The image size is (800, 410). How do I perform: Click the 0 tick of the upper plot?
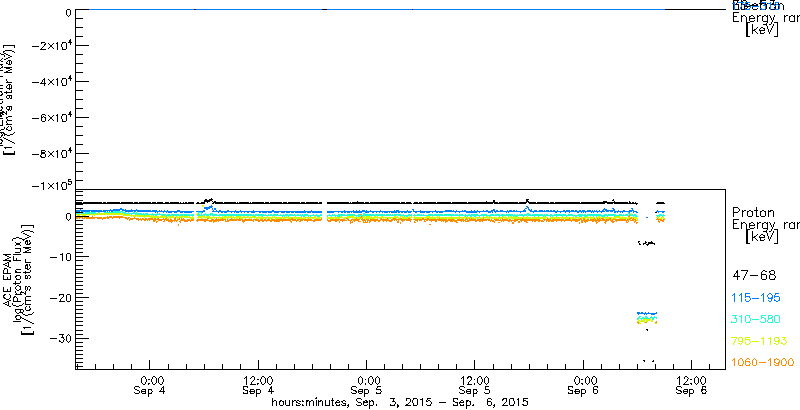[x=67, y=11]
